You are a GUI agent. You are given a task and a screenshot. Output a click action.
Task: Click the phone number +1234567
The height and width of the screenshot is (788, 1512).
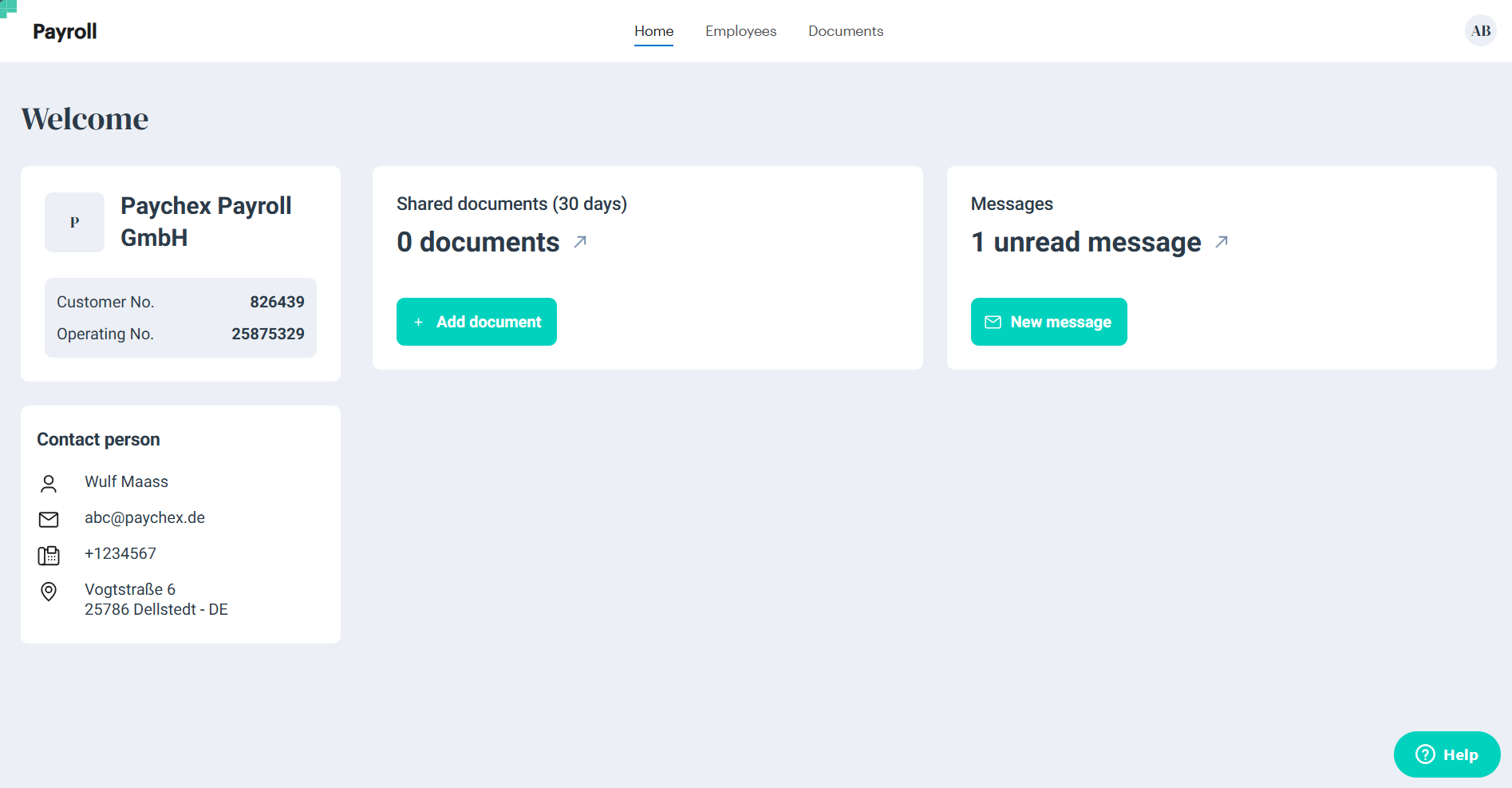point(120,553)
